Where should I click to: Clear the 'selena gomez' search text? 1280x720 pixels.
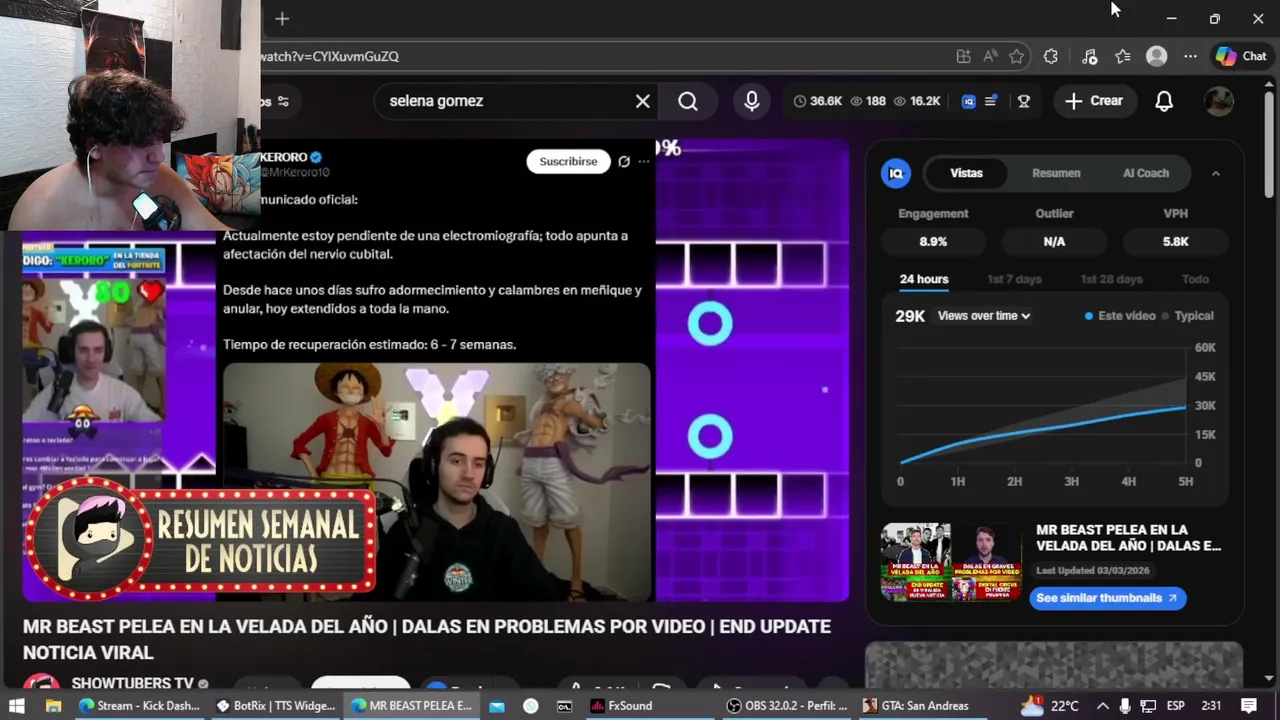[x=643, y=101]
